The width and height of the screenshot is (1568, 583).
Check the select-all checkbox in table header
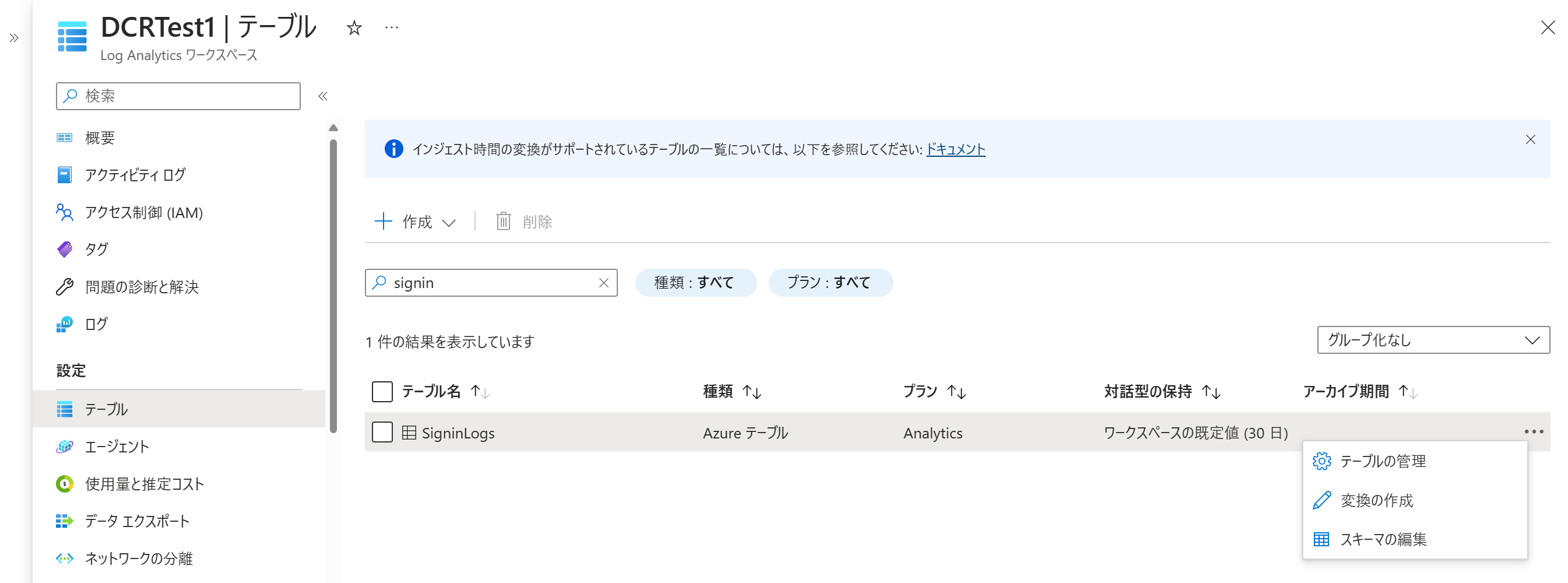coord(382,392)
